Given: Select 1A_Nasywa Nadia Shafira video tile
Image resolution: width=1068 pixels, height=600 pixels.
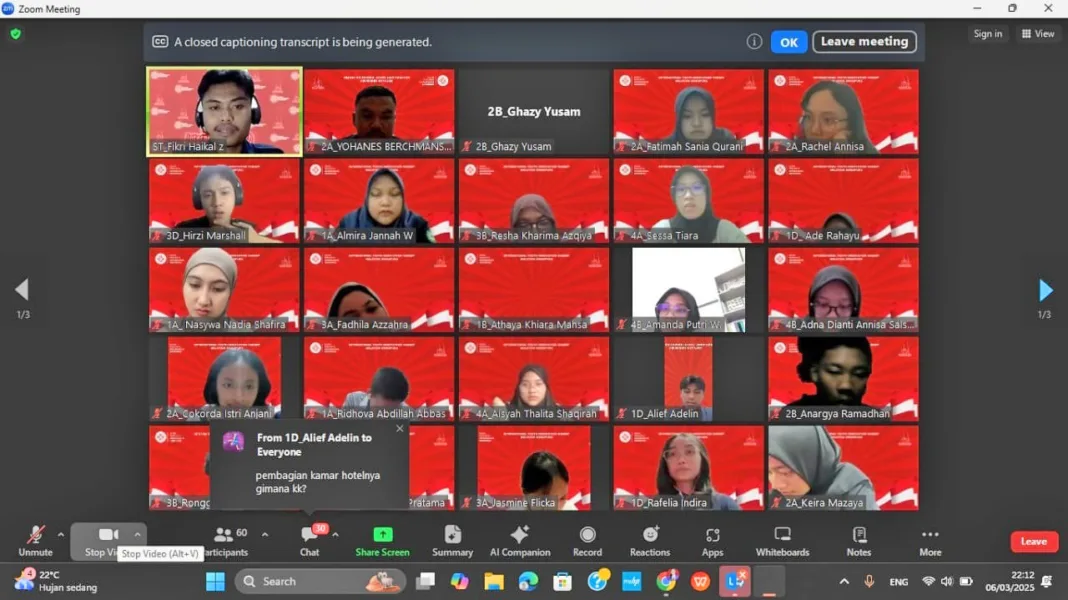Looking at the screenshot, I should [224, 290].
